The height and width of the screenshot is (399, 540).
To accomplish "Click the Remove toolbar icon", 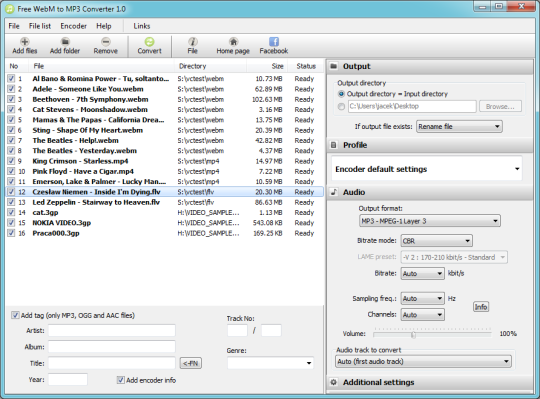I will coord(106,42).
